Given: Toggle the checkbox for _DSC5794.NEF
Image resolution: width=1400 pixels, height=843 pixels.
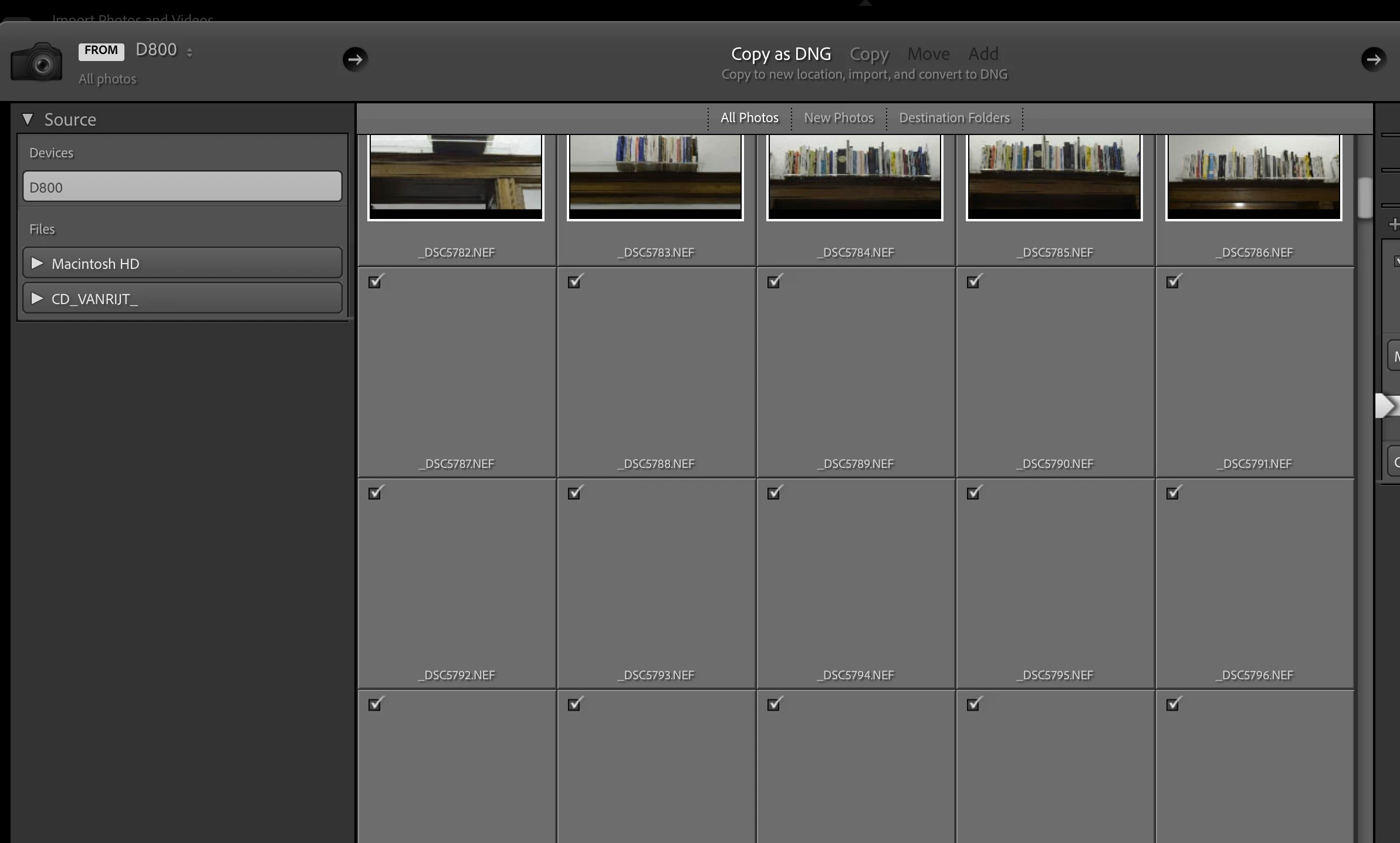Looking at the screenshot, I should point(775,493).
